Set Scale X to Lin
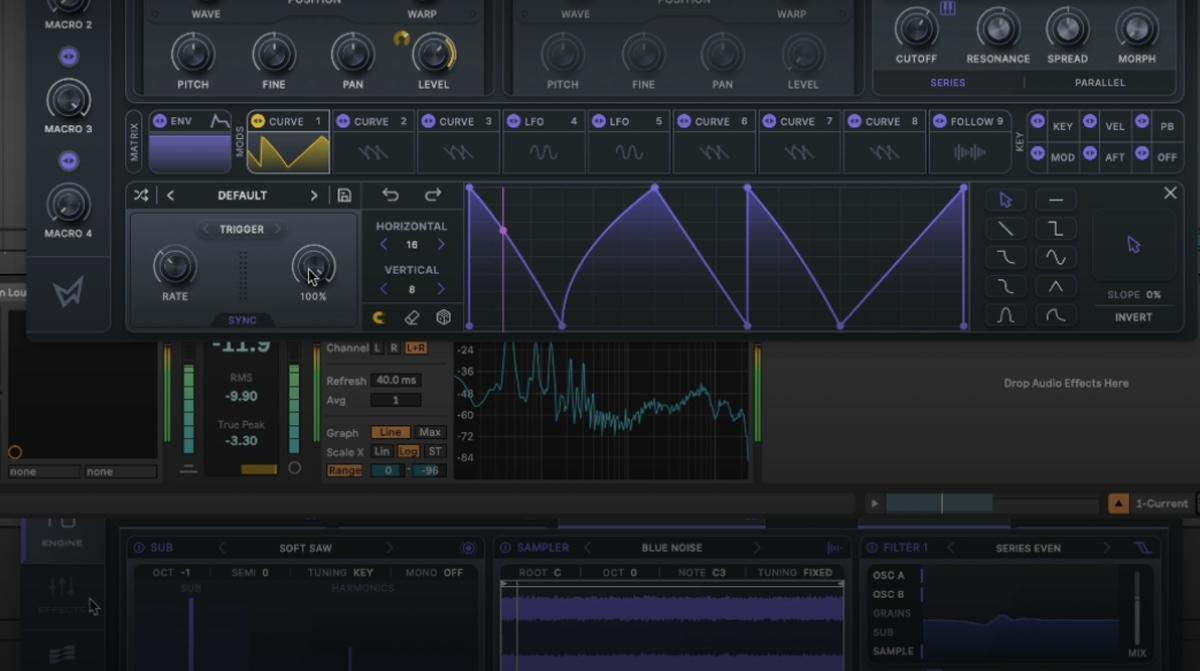 (382, 451)
